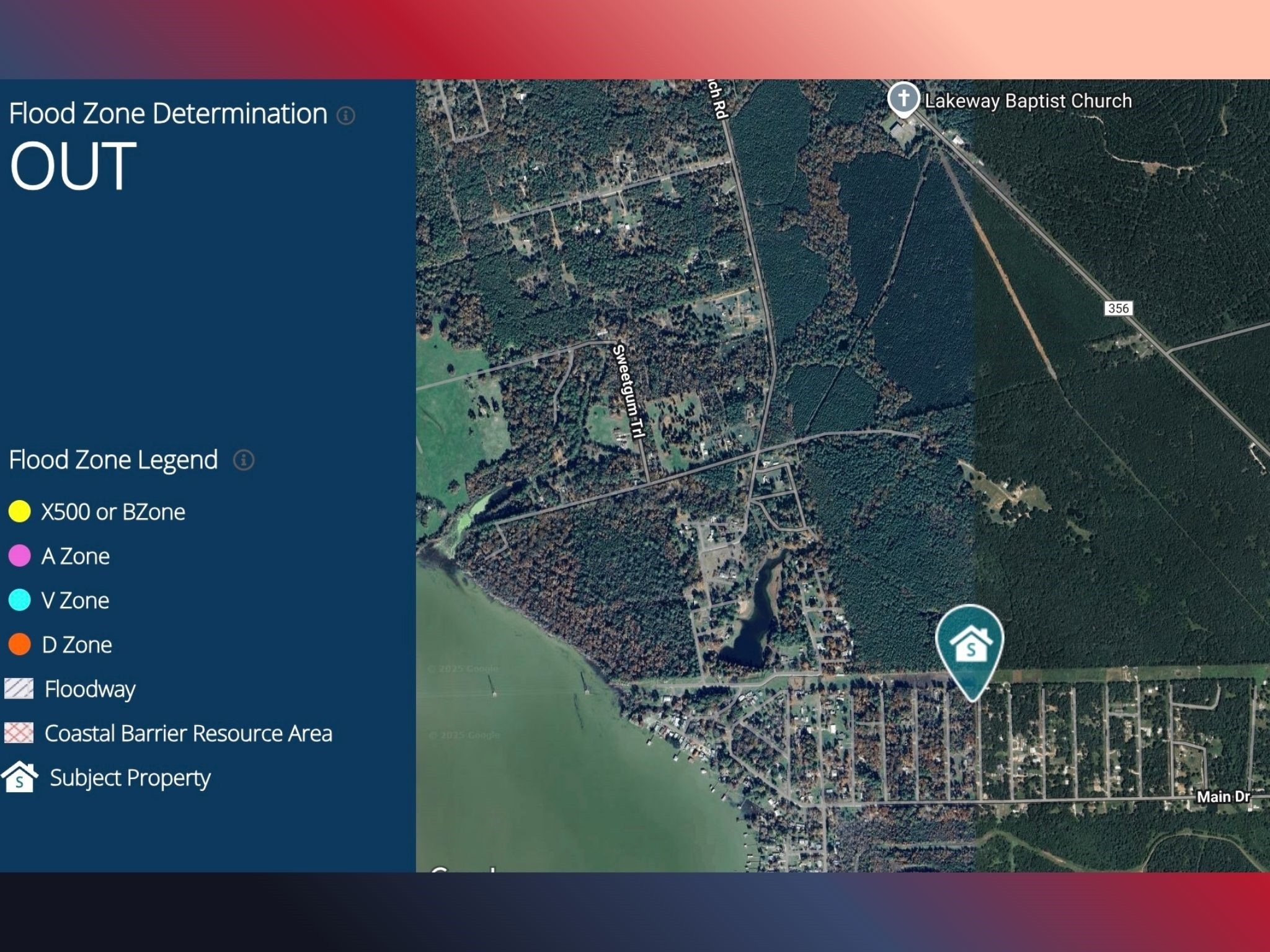This screenshot has height=952, width=1270.
Task: Click the cyan V Zone swatch
Action: (20, 600)
